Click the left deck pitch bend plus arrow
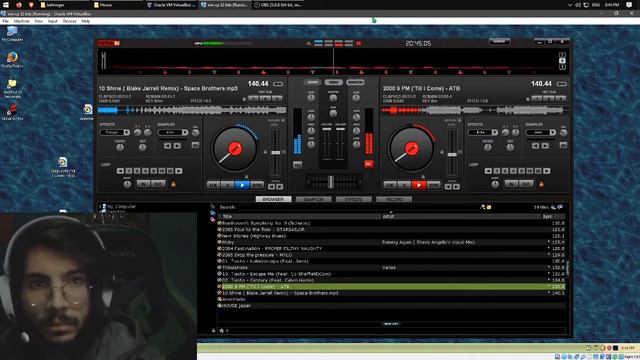The width and height of the screenshot is (640, 360). pos(280,187)
